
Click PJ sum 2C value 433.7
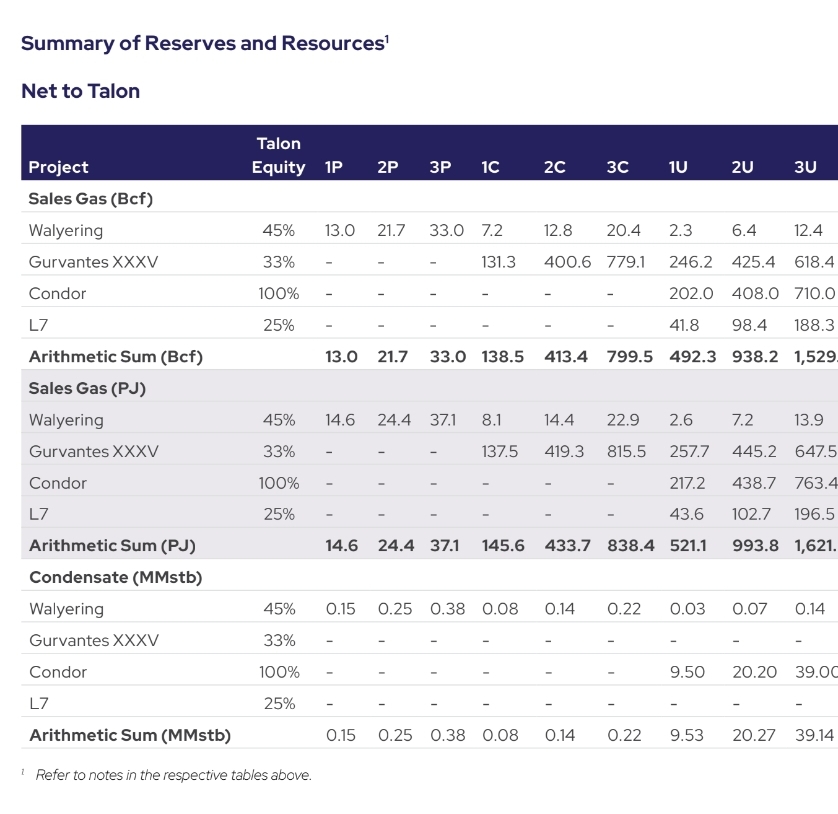(x=567, y=546)
